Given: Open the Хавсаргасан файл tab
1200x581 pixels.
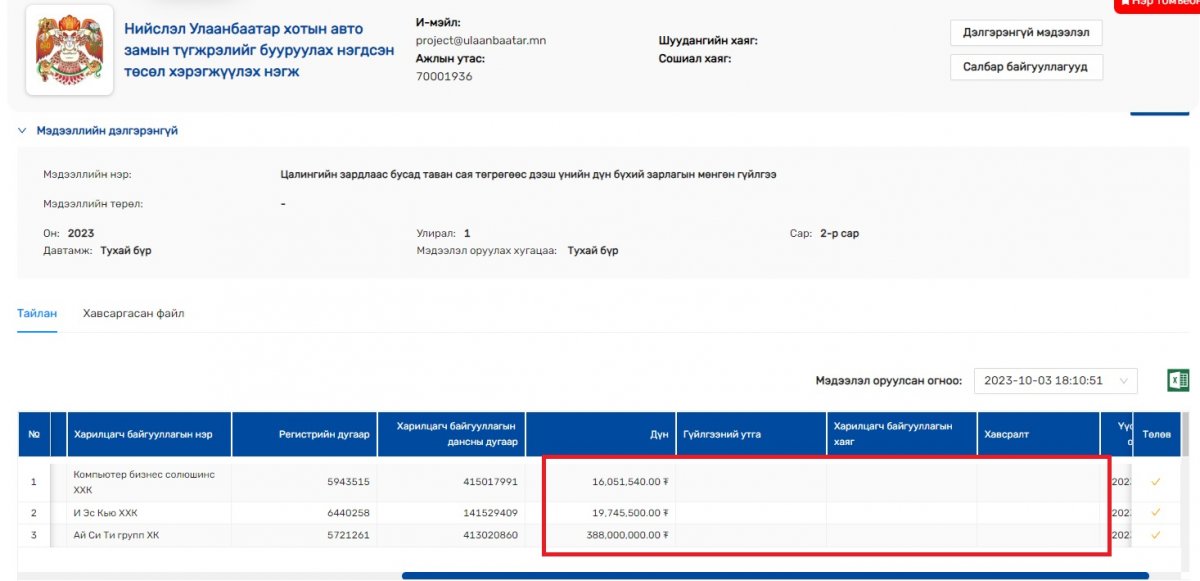Looking at the screenshot, I should 133,313.
